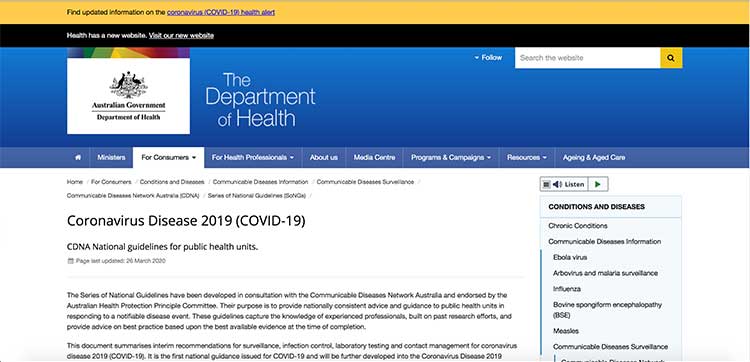Expand the Resources menu
This screenshot has width=750, height=362.
(x=527, y=157)
